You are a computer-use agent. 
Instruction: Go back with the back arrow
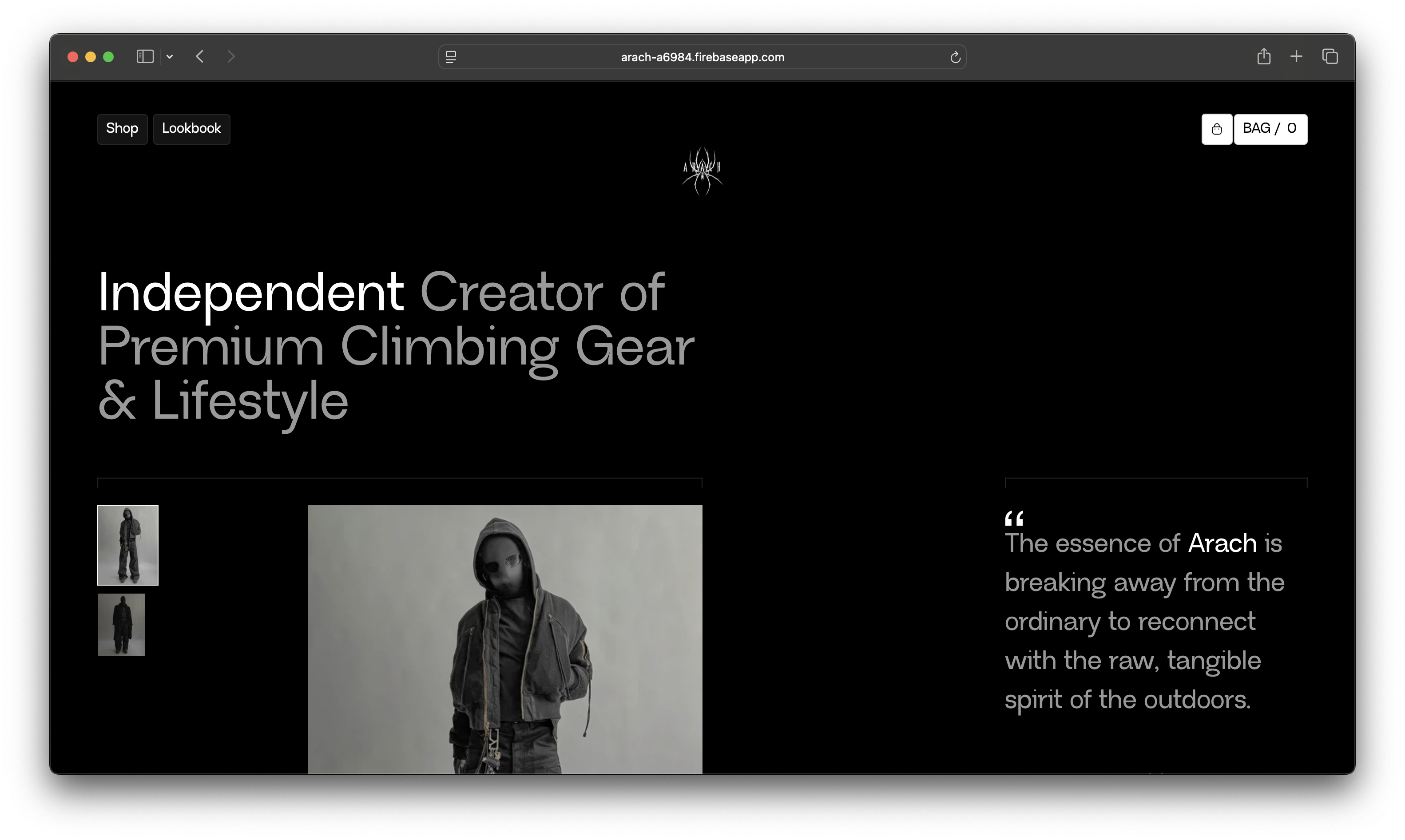pyautogui.click(x=200, y=56)
